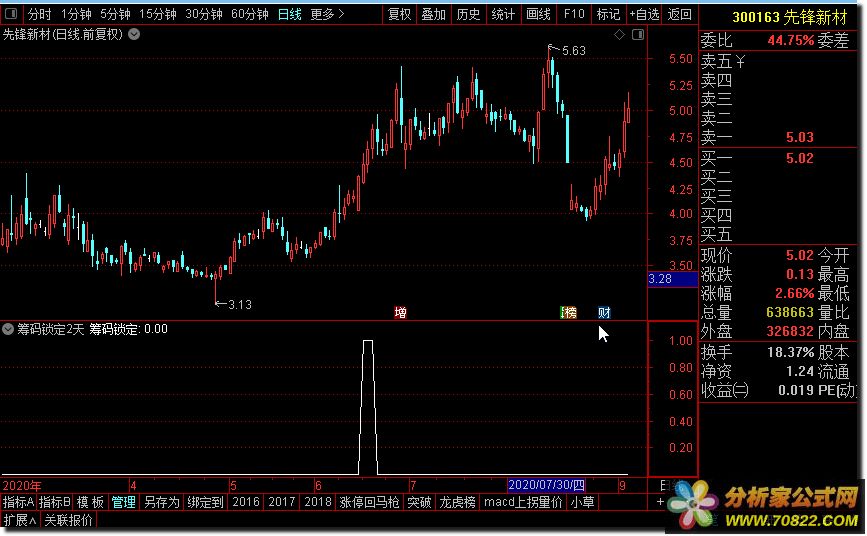The image size is (867, 536).
Task: Click the 现价 value 5.02
Action: (x=800, y=256)
